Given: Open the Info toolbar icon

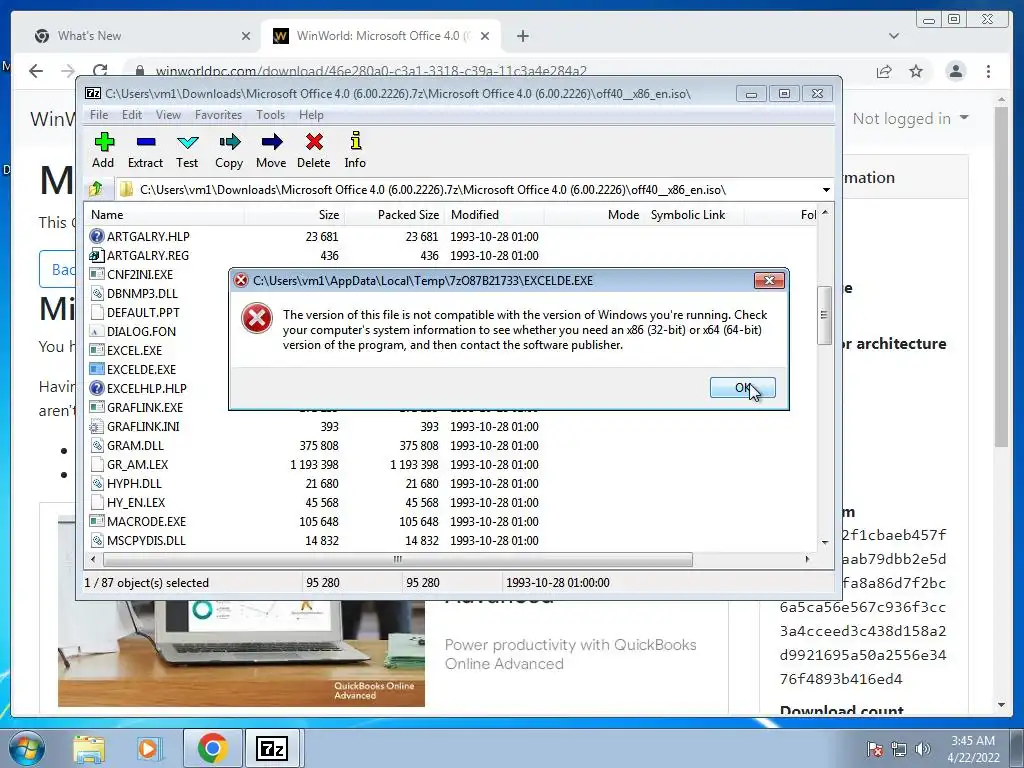Looking at the screenshot, I should tap(355, 142).
